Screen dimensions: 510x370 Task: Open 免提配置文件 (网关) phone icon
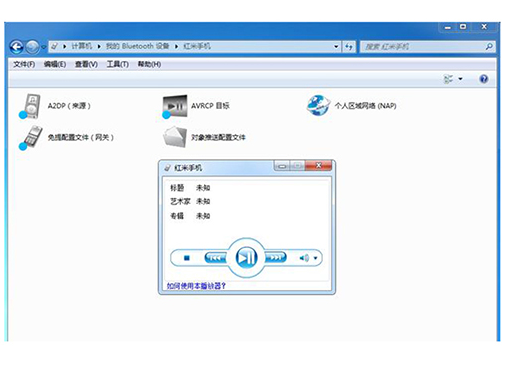point(30,138)
